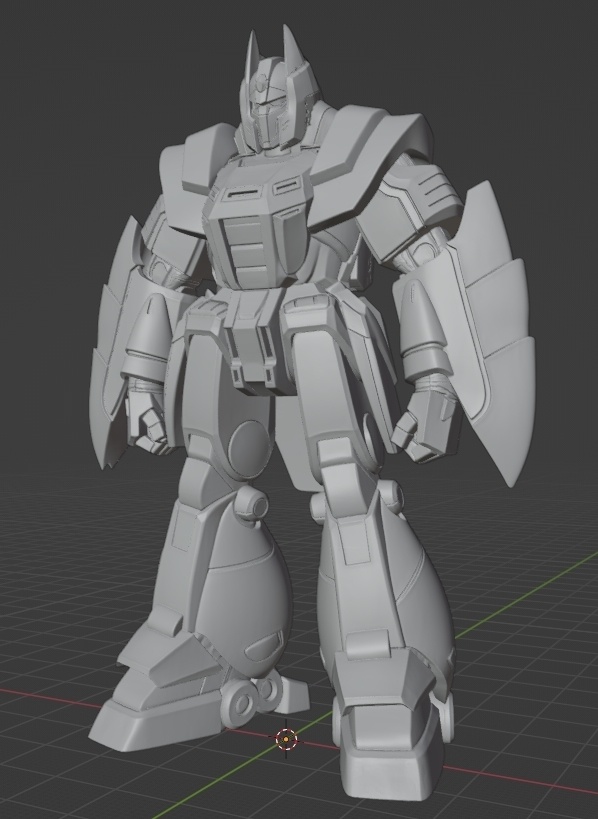Select the robot's central chest plate
The image size is (598, 819).
coord(256,230)
